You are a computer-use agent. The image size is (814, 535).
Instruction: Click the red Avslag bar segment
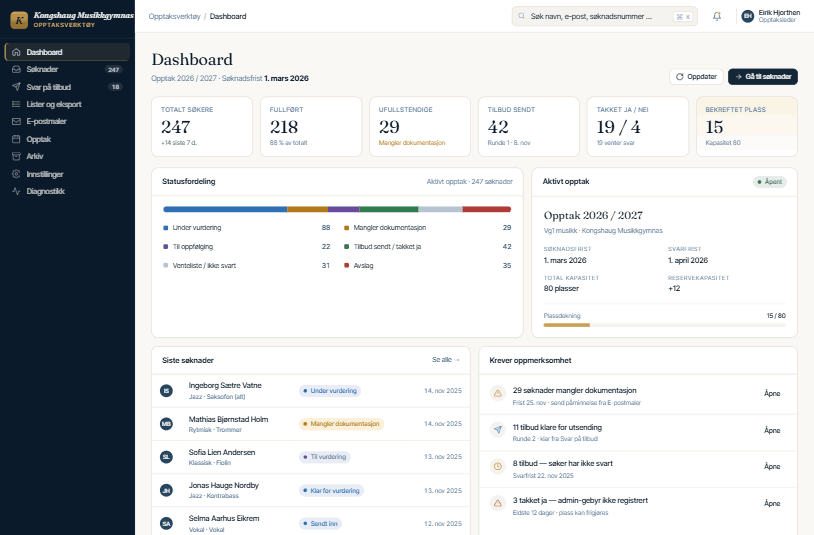(486, 209)
